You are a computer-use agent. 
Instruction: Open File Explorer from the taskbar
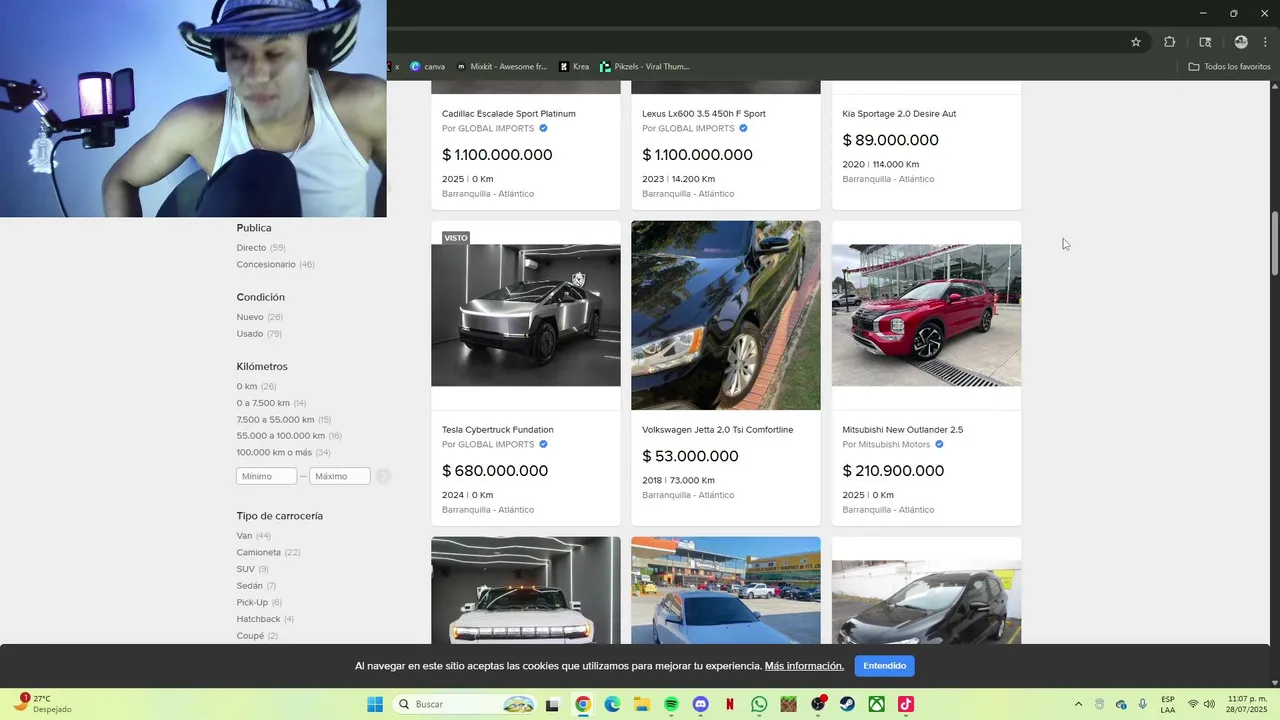(x=642, y=704)
